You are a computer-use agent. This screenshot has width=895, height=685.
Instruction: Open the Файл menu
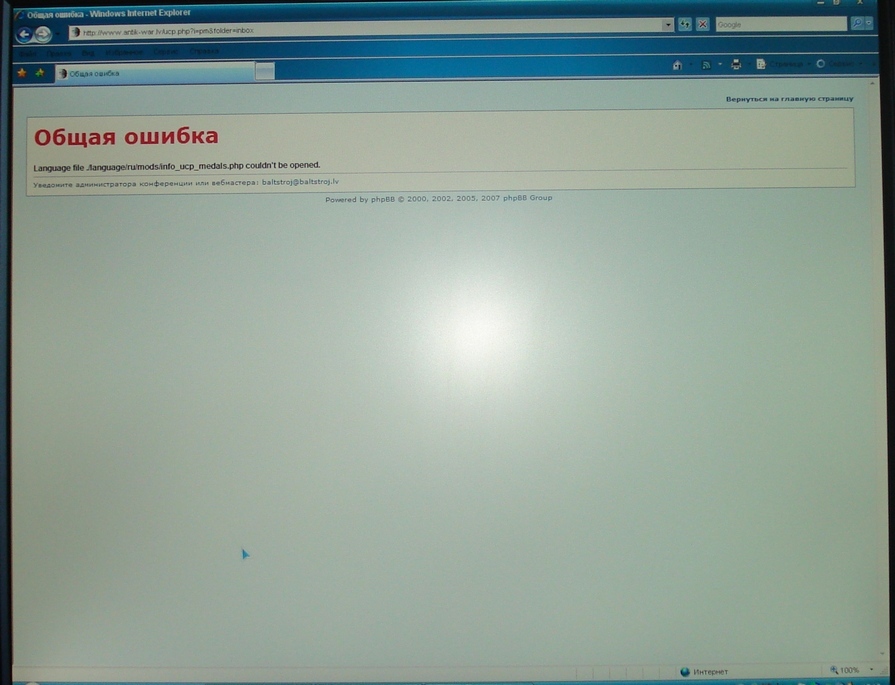27,54
